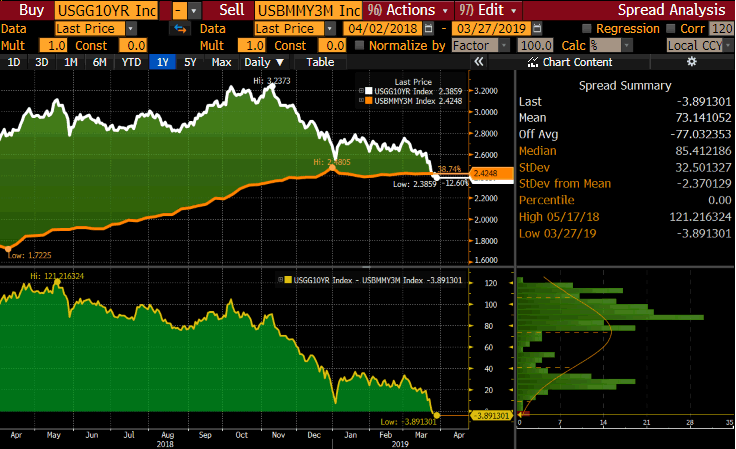Click the Low 03/27/19 summary row
The height and width of the screenshot is (449, 736).
pos(625,233)
